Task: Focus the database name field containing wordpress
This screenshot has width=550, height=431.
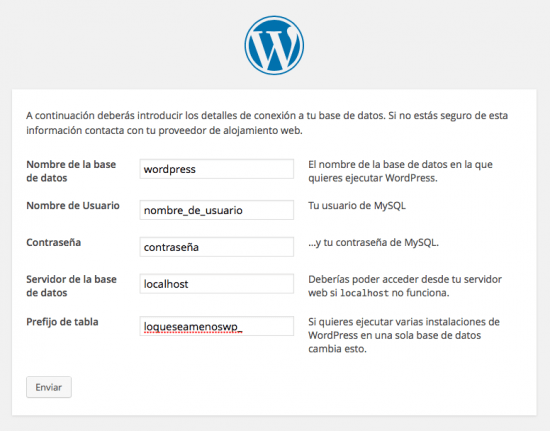Action: coord(216,169)
